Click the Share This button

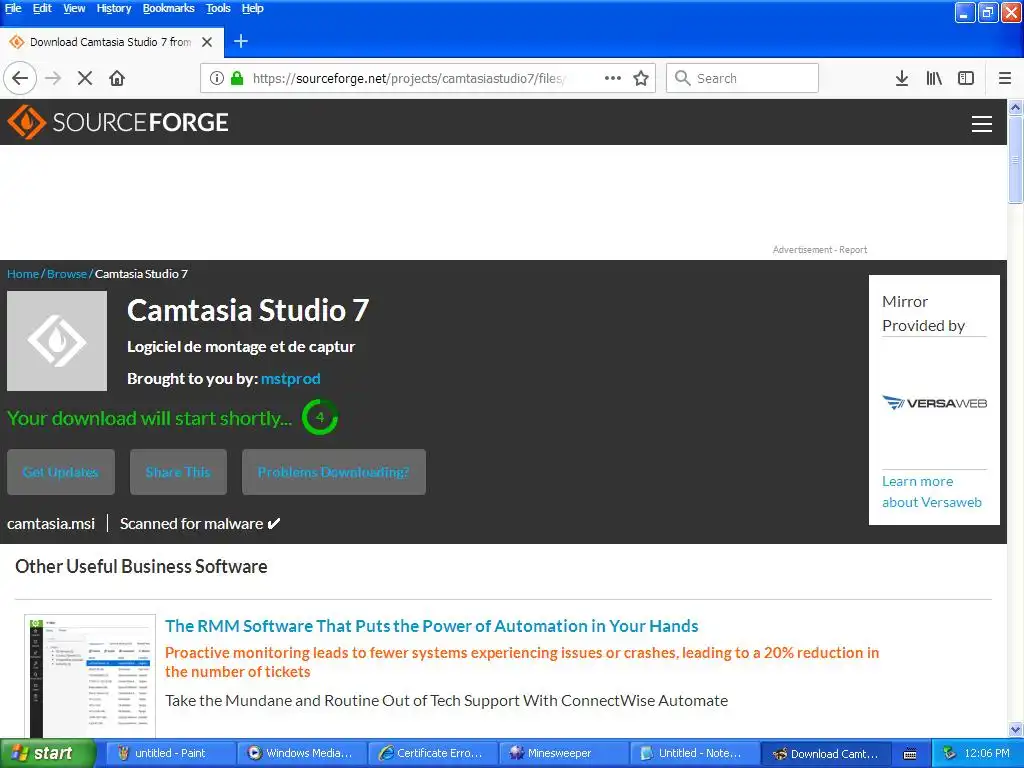click(x=178, y=472)
